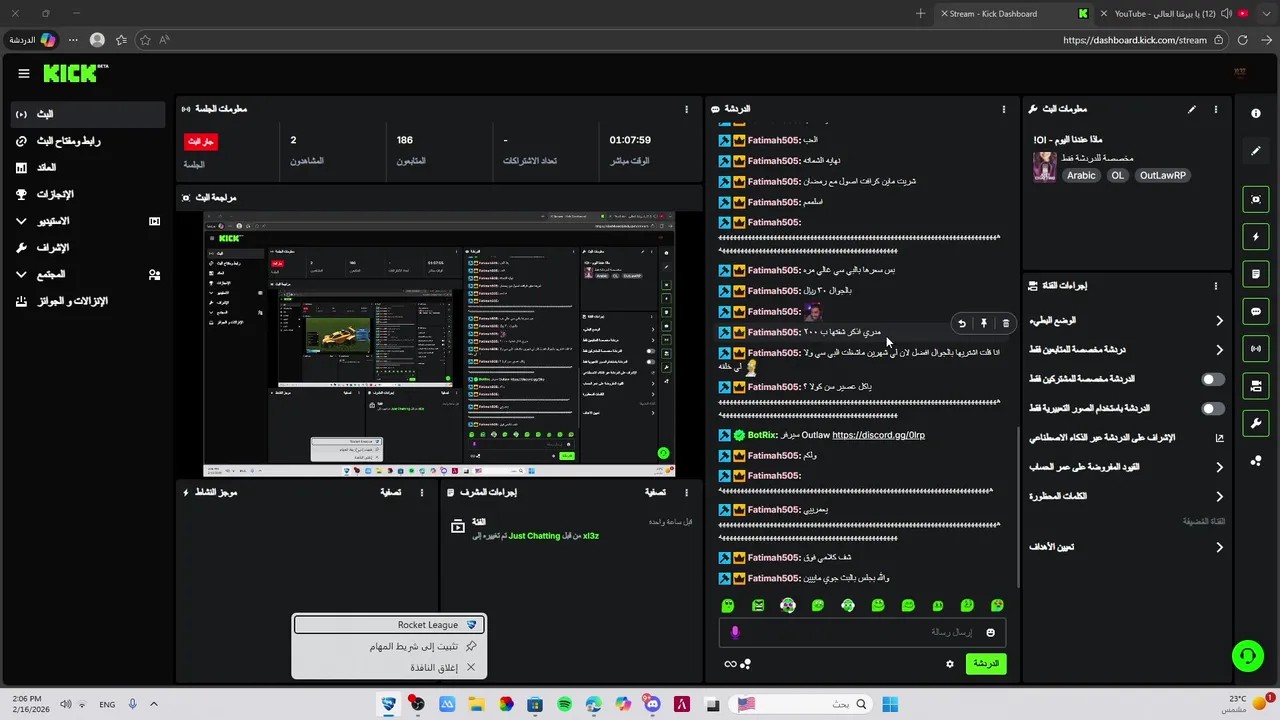Open channel actions panel three-dots menu
This screenshot has height=720, width=1280.
pos(1216,286)
